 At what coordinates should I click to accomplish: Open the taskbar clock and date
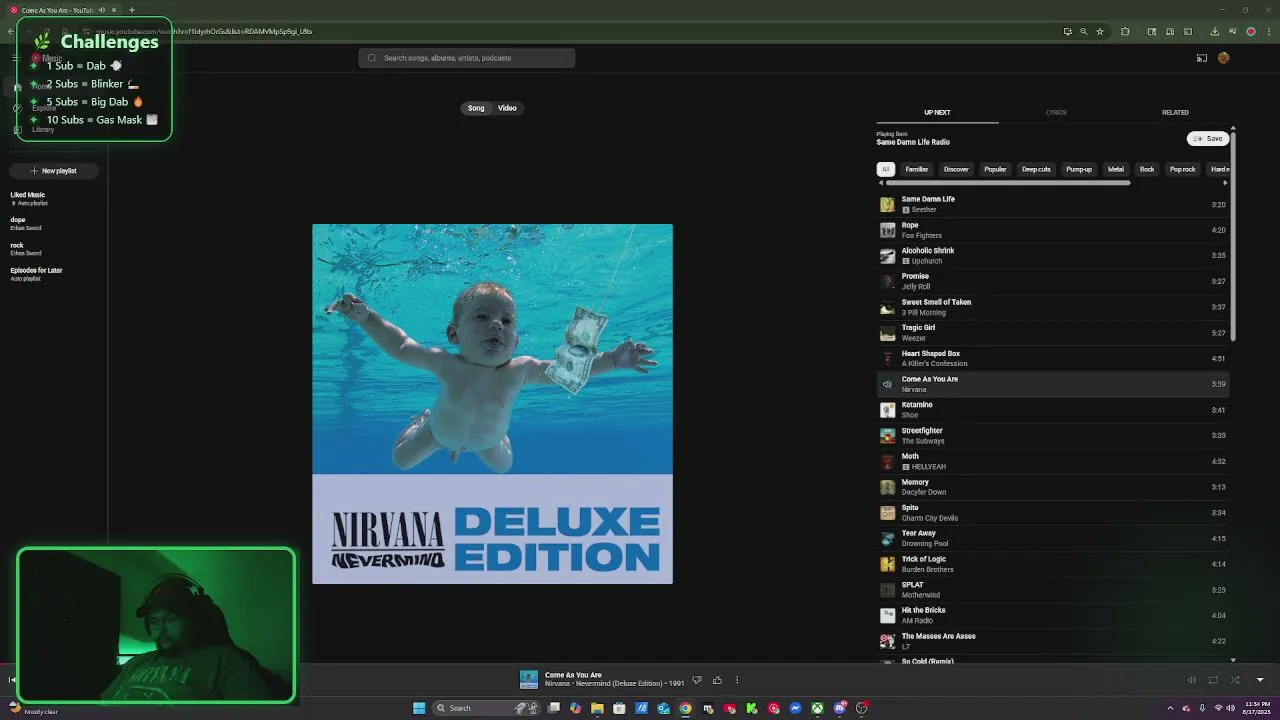[x=1257, y=708]
